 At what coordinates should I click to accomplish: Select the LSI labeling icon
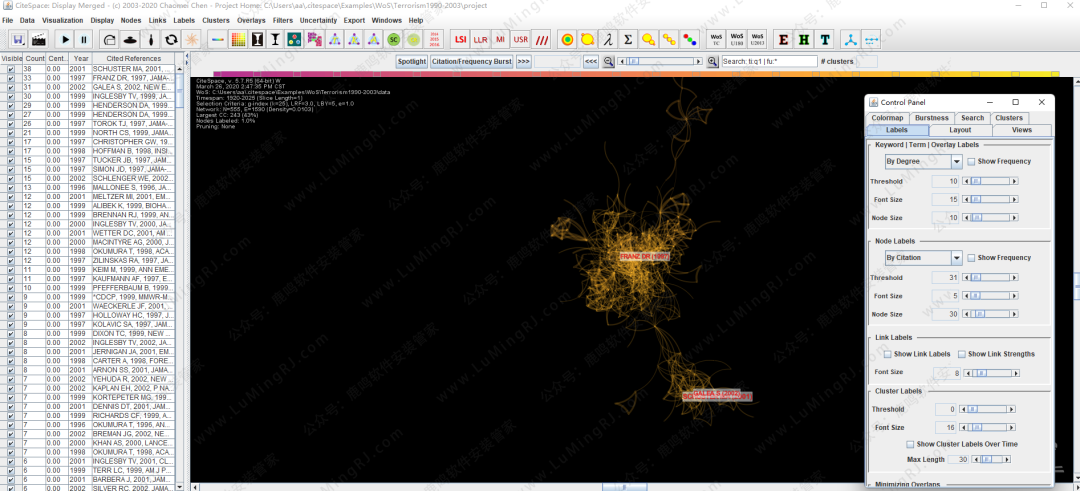click(460, 39)
